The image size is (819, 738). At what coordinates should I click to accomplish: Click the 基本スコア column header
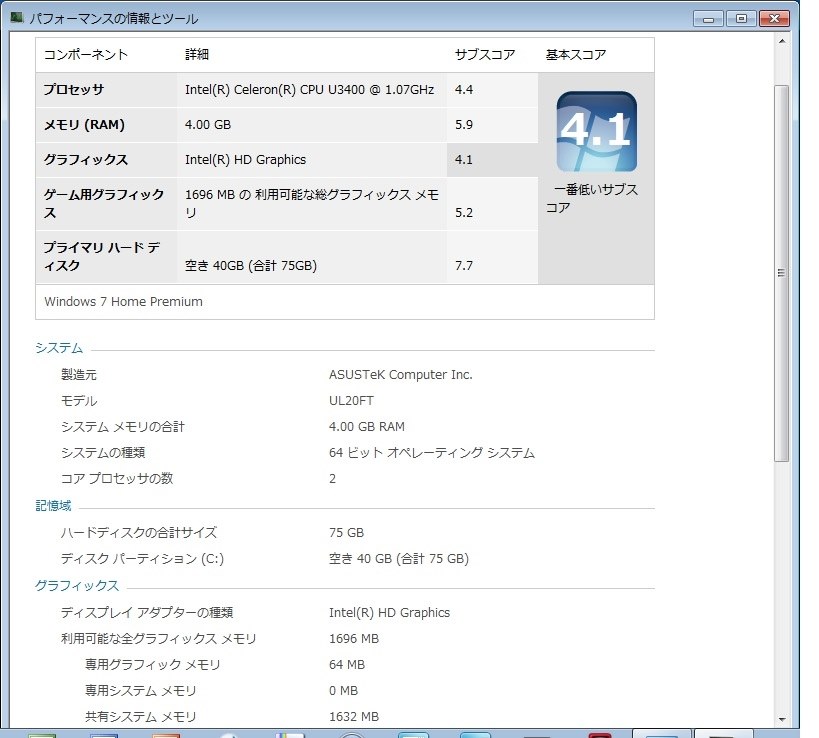[576, 55]
